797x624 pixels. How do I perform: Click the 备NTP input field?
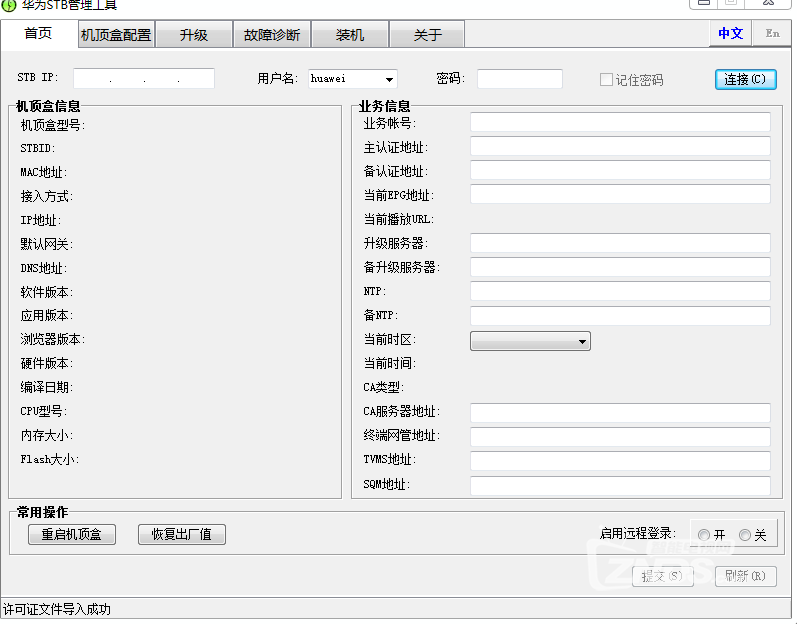[x=620, y=316]
